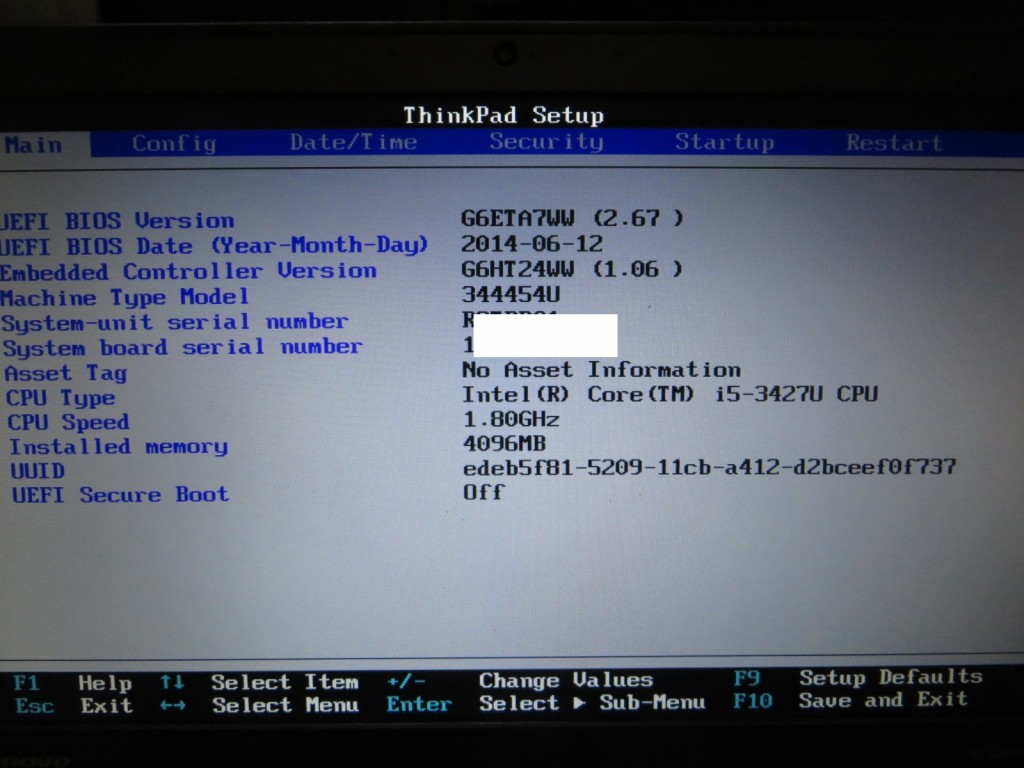
Task: Click the Select Item legend
Action: (x=285, y=682)
